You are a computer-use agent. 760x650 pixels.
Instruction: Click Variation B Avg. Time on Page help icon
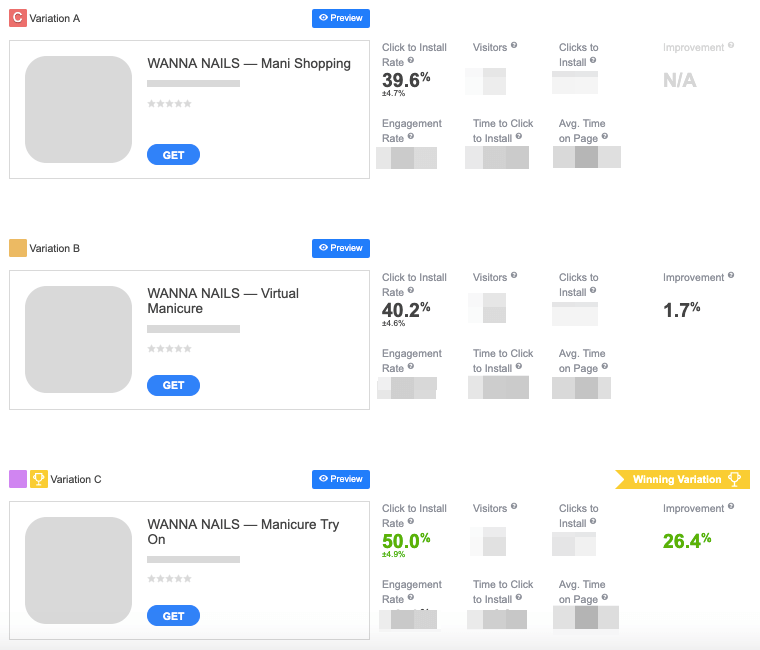(x=604, y=366)
